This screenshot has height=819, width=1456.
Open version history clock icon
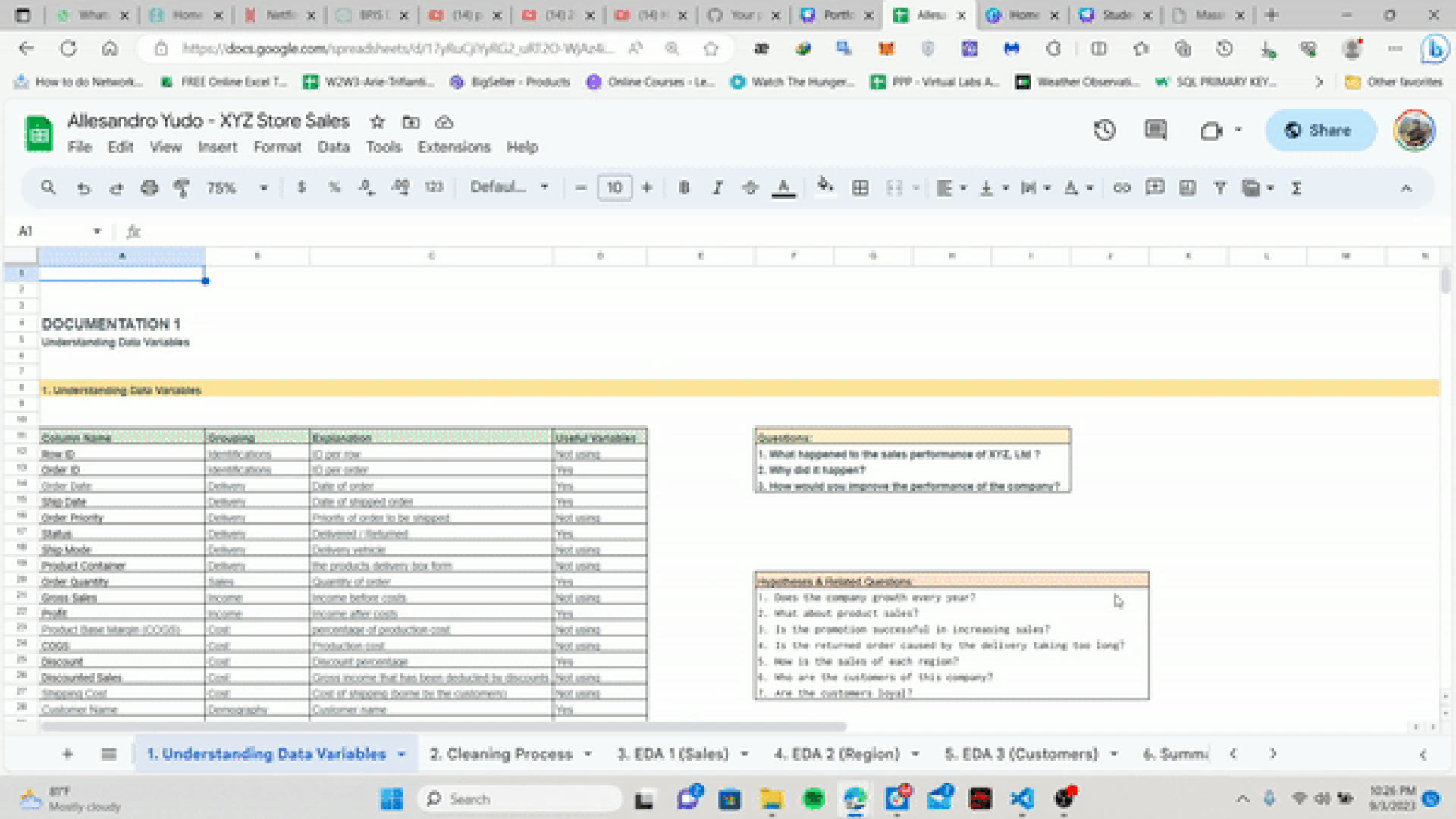coord(1105,130)
